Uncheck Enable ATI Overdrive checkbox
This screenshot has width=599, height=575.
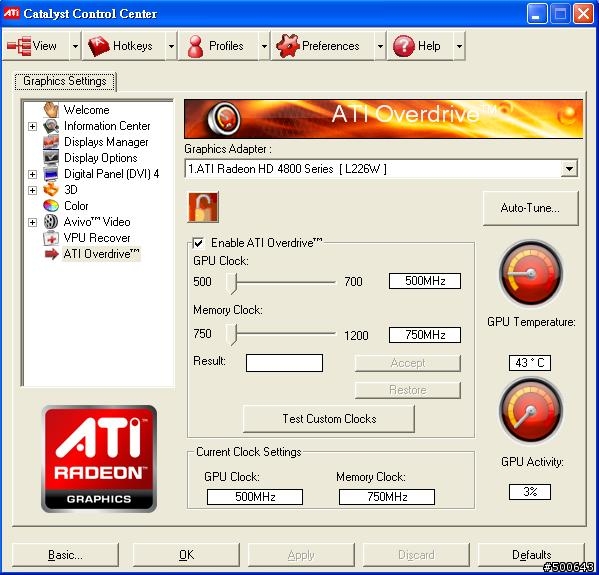coord(198,243)
